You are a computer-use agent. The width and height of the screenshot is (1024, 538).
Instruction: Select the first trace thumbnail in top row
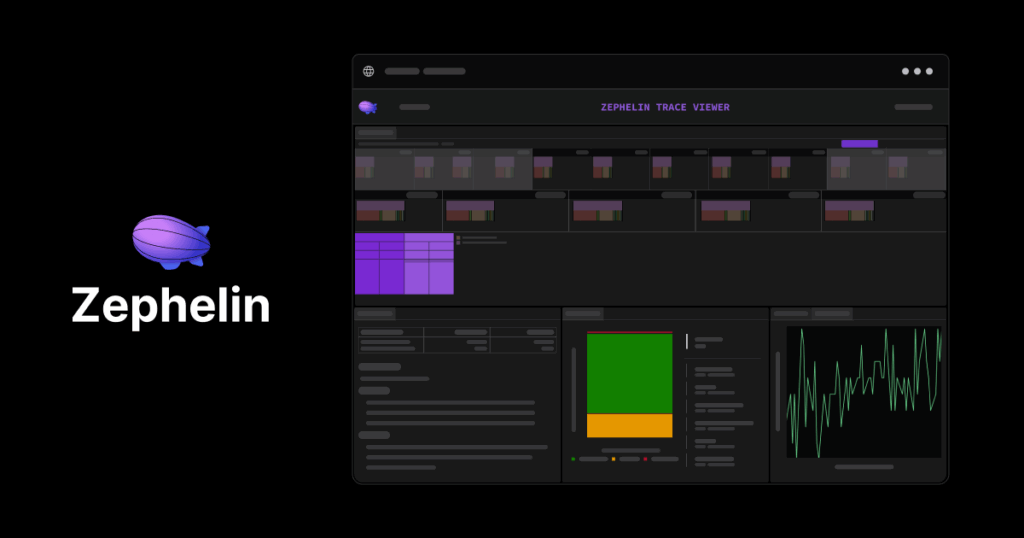pos(365,167)
